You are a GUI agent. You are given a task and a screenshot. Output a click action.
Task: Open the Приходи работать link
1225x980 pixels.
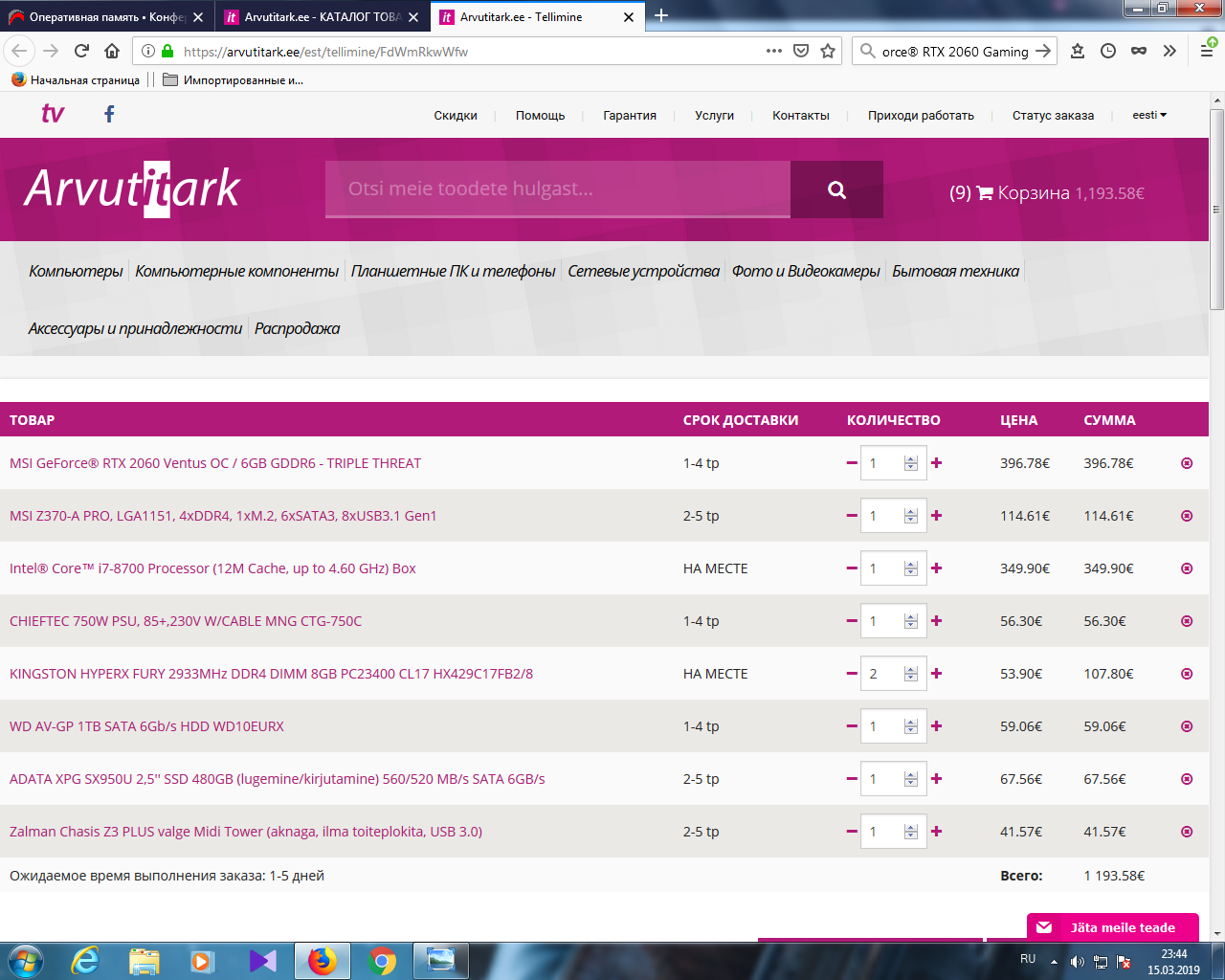point(921,116)
